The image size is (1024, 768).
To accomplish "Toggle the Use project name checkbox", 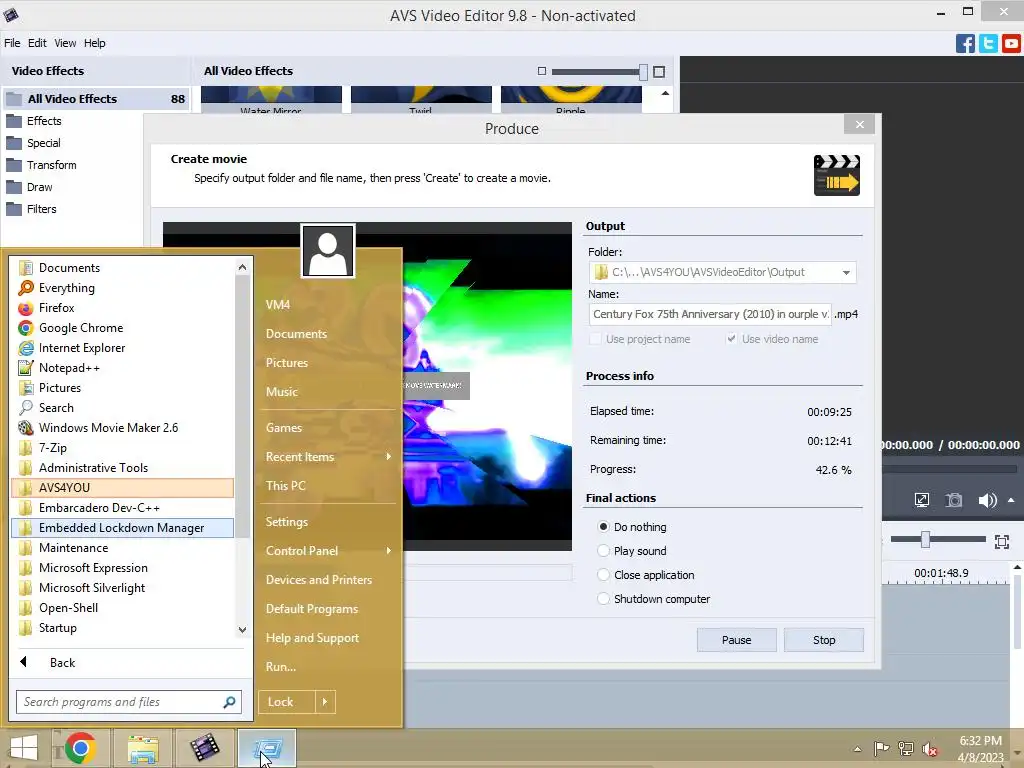I will click(x=595, y=339).
